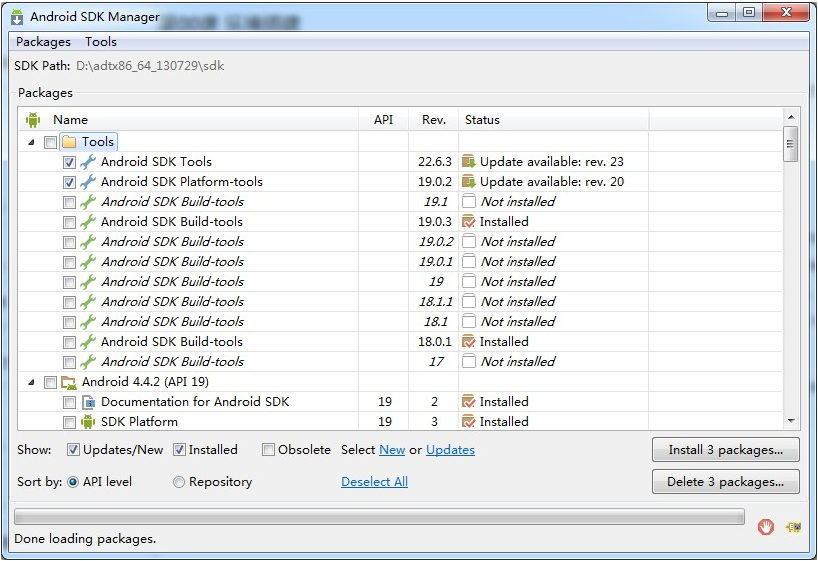Collapse the Android 4.4.2 (API 19) group
Viewport: 818px width, 561px height.
[x=31, y=382]
